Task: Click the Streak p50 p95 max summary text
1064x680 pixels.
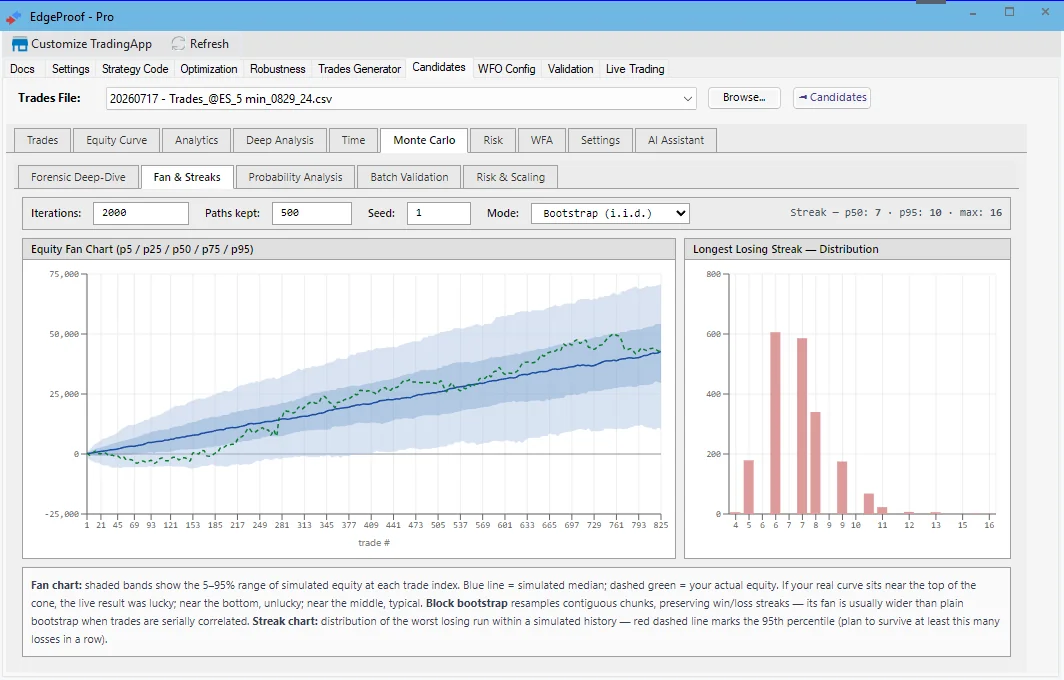Action: click(896, 212)
